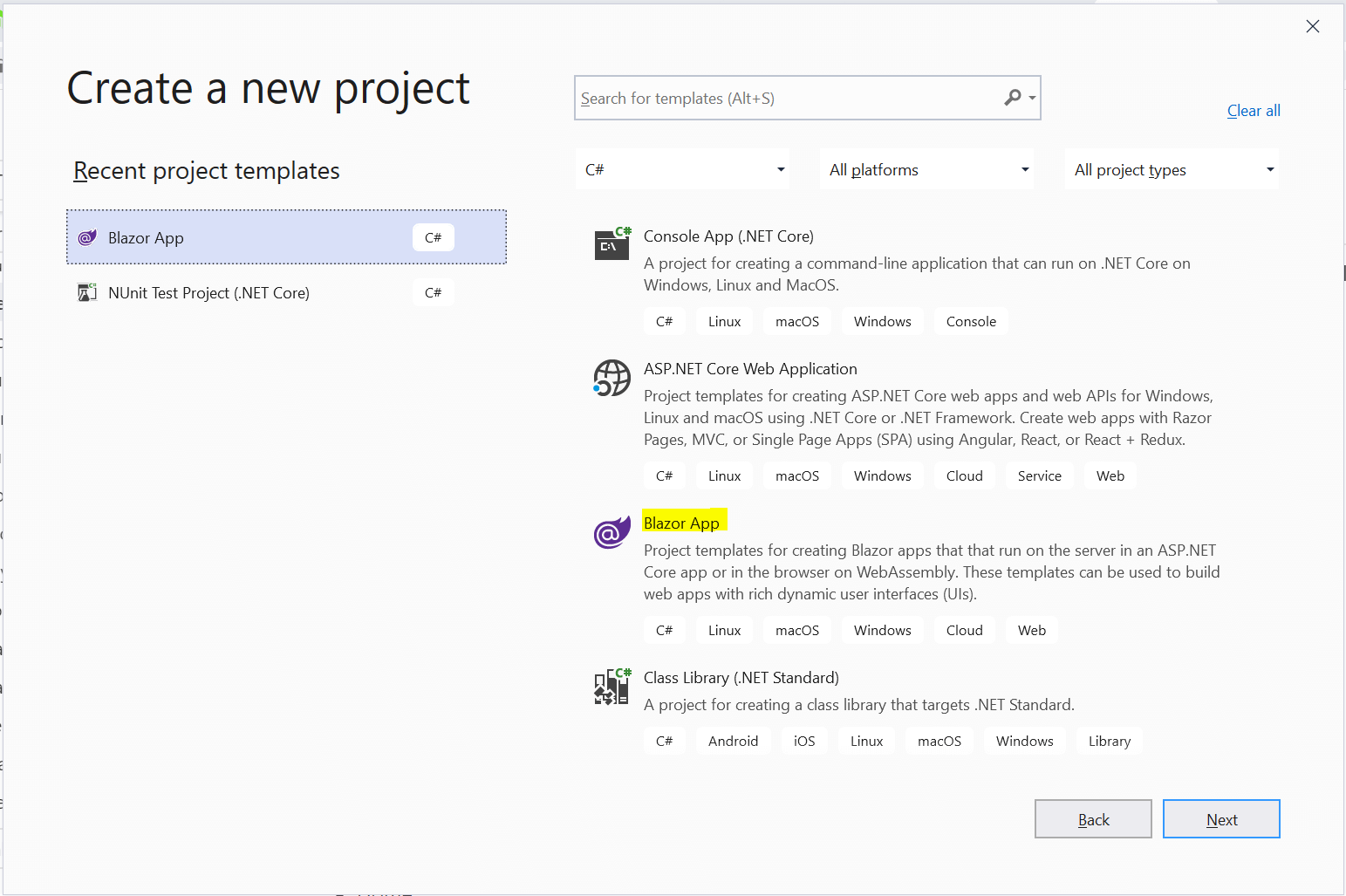Pick Class Library (.NET Standard) template title
Image resolution: width=1346 pixels, height=896 pixels.
(x=741, y=678)
